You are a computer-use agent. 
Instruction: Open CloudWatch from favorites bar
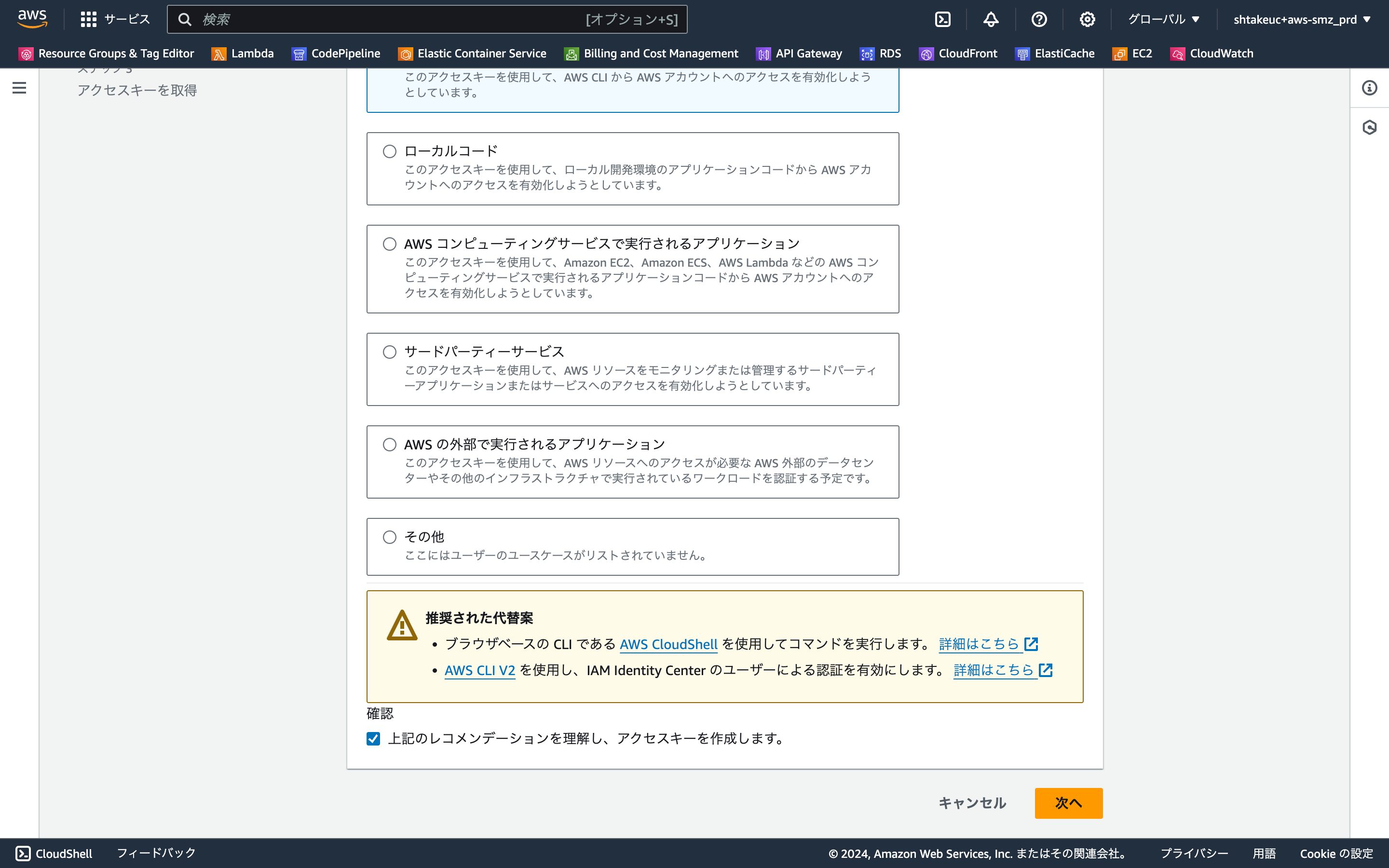click(1212, 54)
